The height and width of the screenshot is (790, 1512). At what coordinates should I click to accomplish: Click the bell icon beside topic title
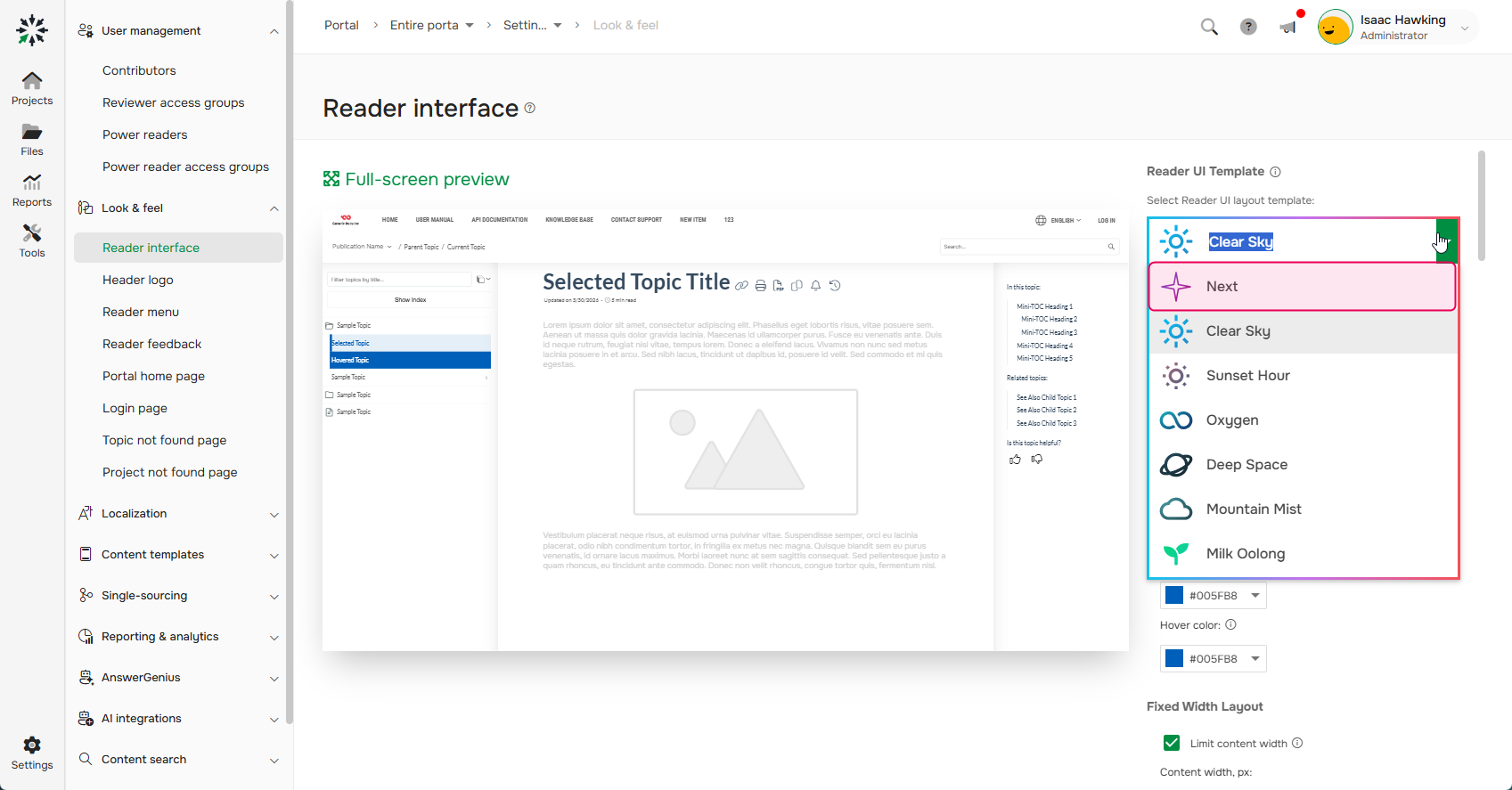point(815,286)
